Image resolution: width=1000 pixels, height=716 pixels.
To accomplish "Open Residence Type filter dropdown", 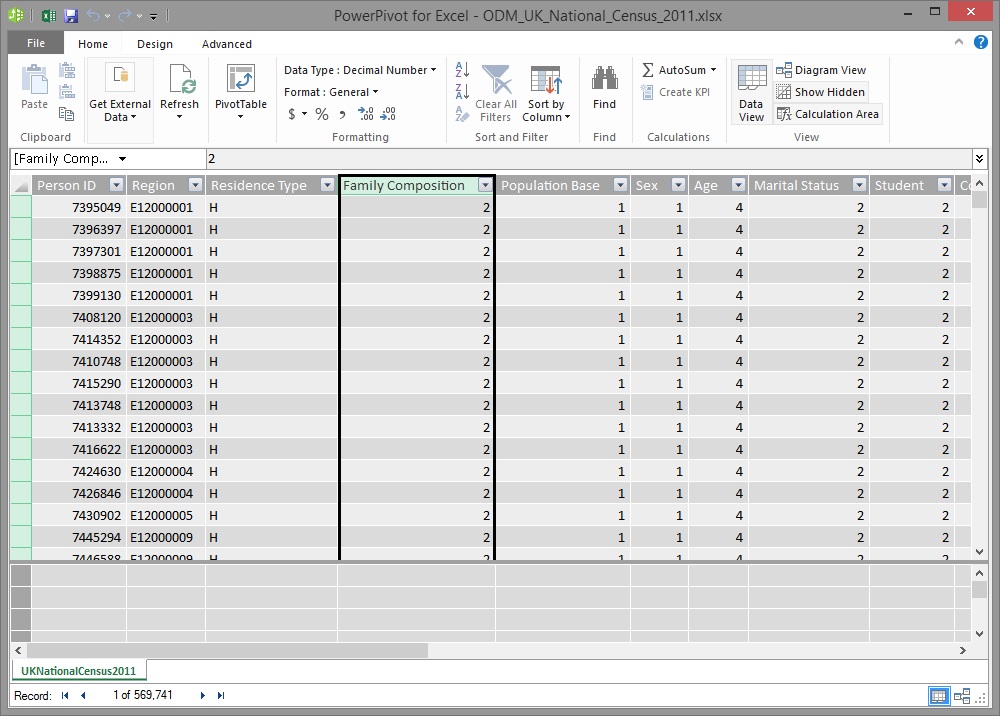I will click(x=327, y=186).
